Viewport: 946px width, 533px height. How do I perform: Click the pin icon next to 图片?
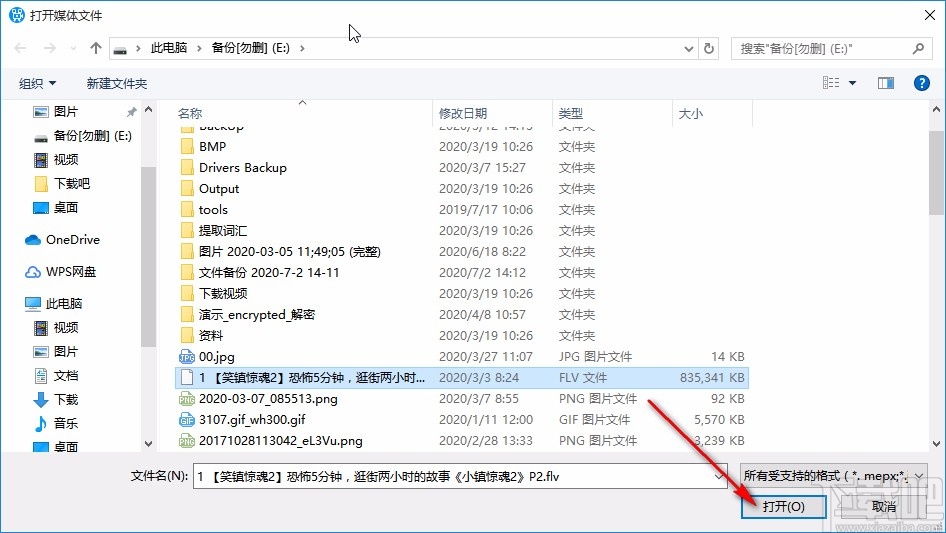click(131, 112)
